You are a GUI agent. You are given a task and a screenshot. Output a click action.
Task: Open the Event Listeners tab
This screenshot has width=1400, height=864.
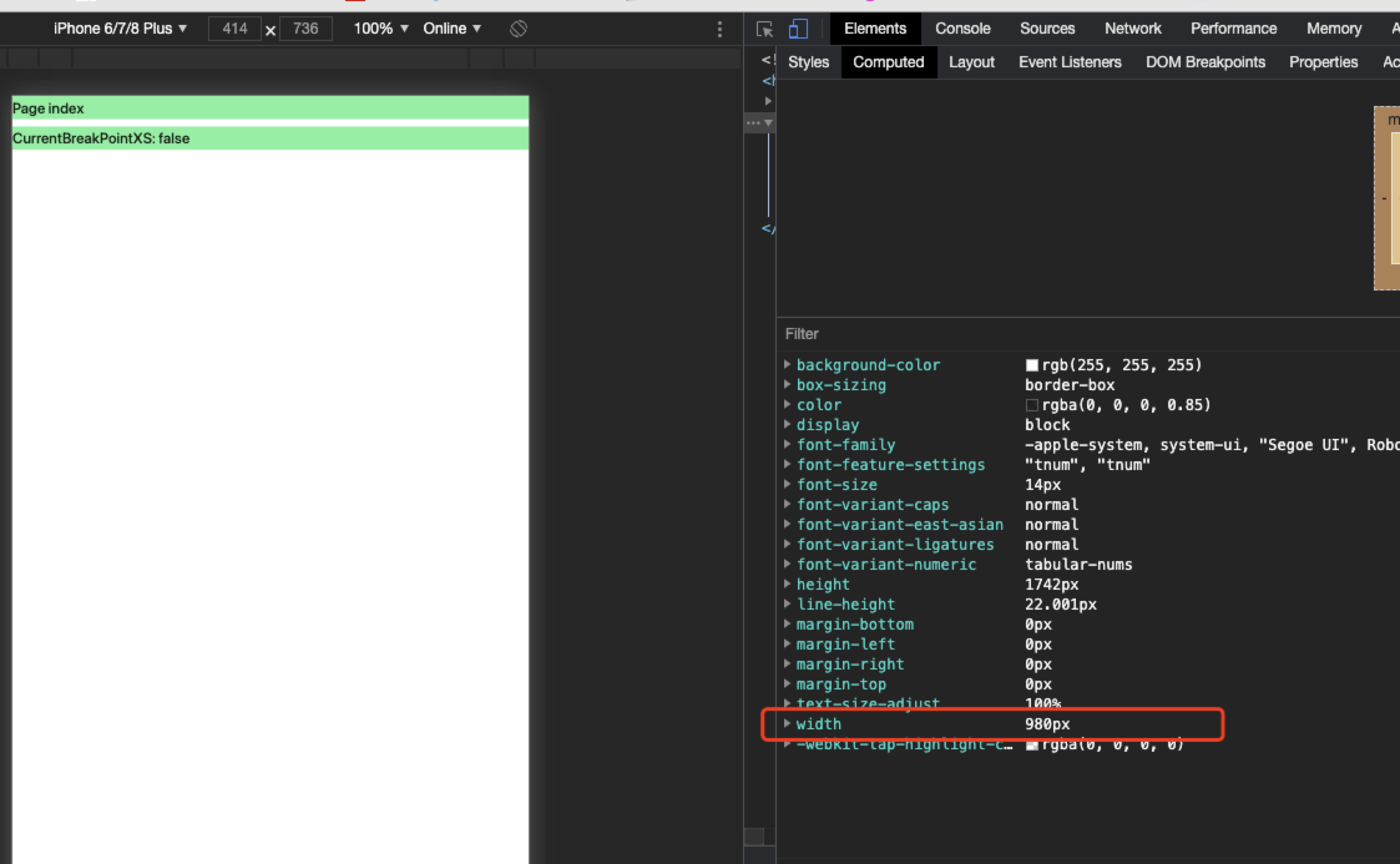pyautogui.click(x=1070, y=62)
